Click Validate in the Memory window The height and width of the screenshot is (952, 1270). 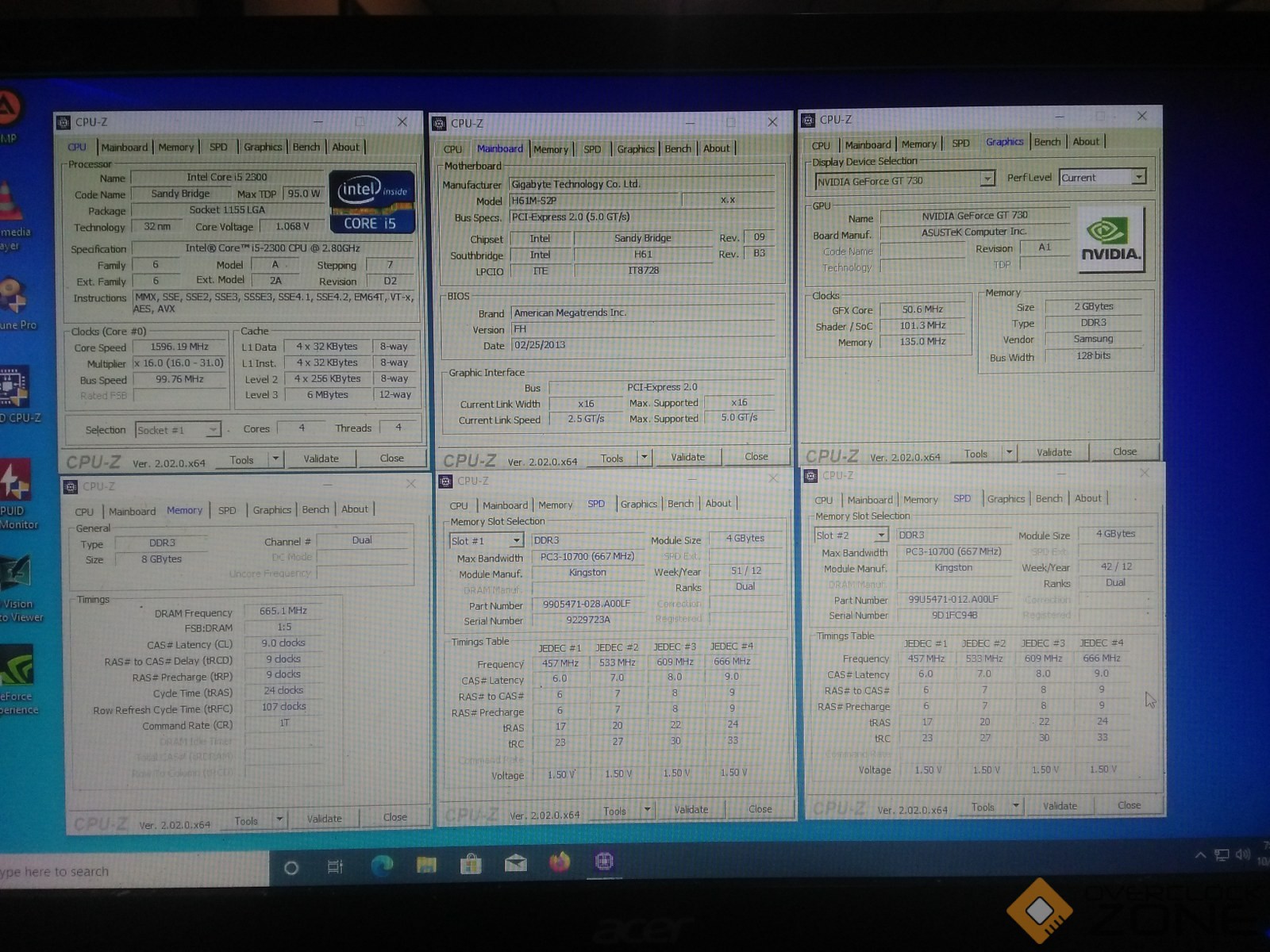(324, 818)
